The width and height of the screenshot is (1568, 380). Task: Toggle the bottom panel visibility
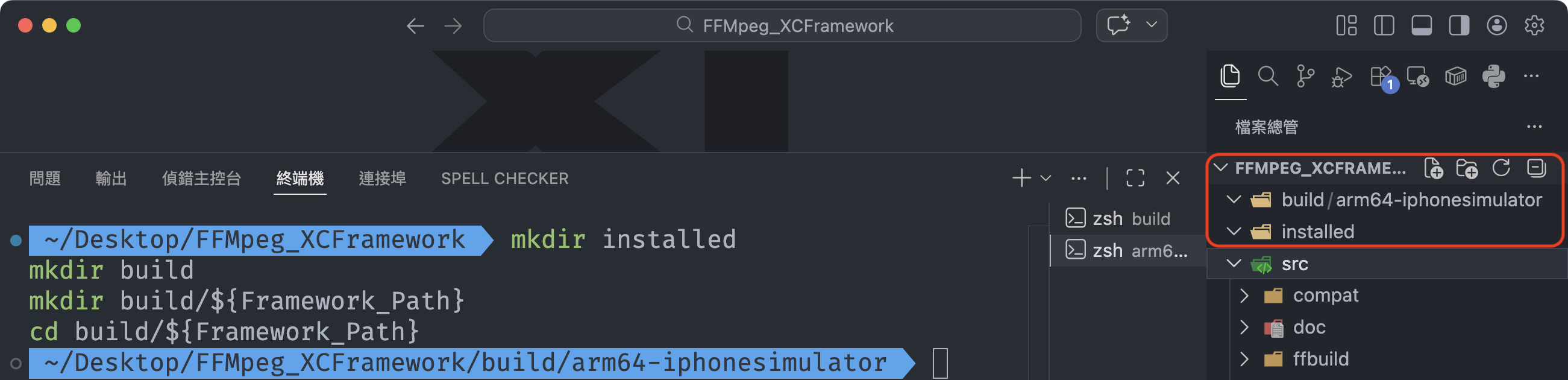tap(1422, 25)
